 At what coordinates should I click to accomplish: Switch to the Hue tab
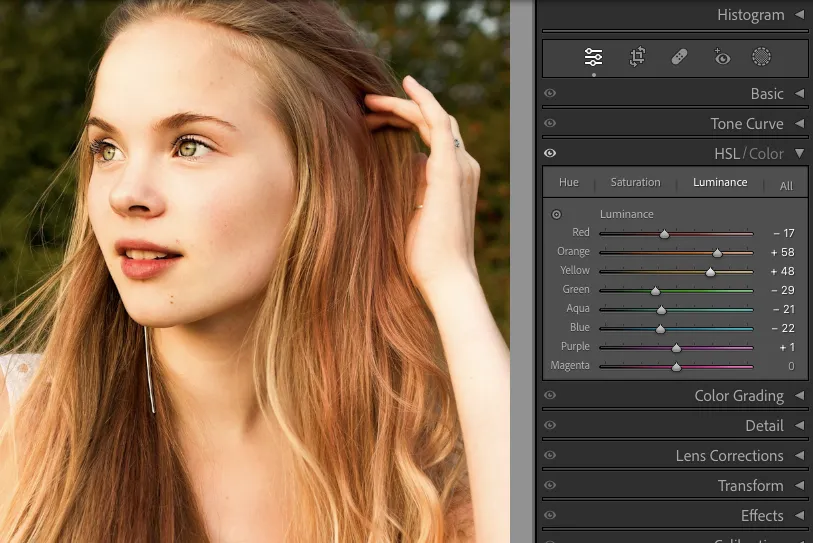[569, 183]
